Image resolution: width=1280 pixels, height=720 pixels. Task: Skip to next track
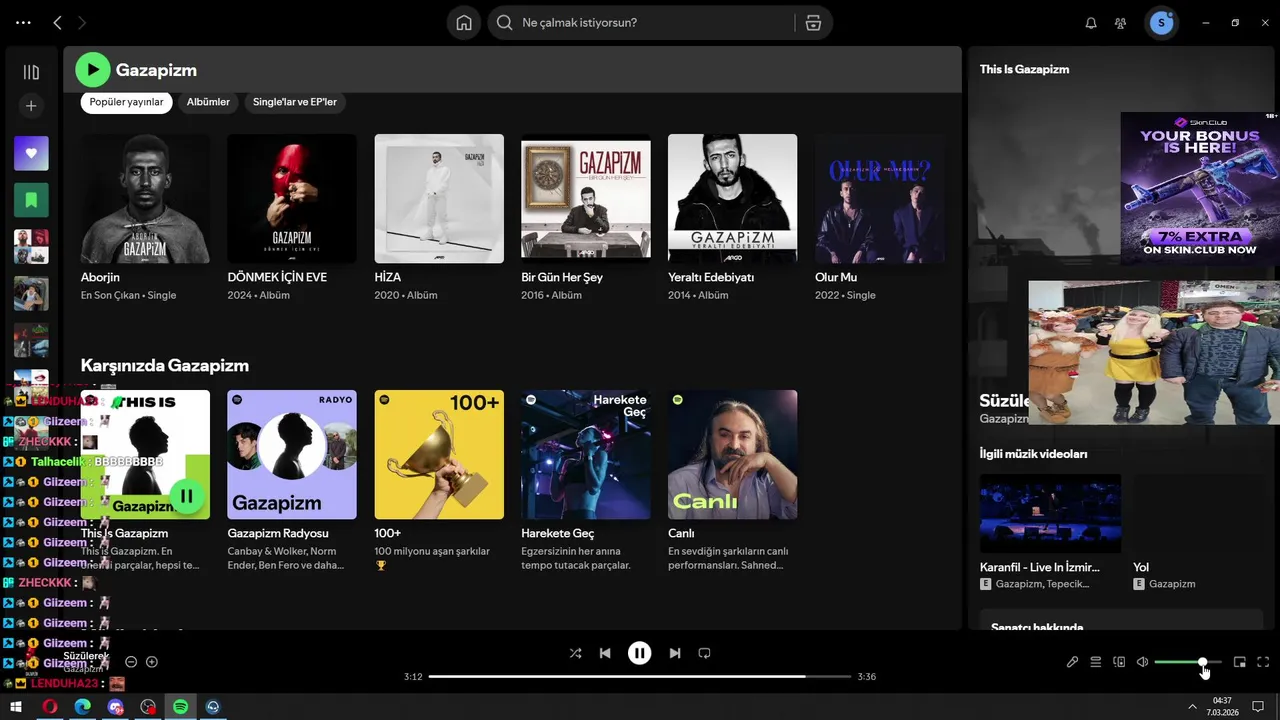coord(675,653)
